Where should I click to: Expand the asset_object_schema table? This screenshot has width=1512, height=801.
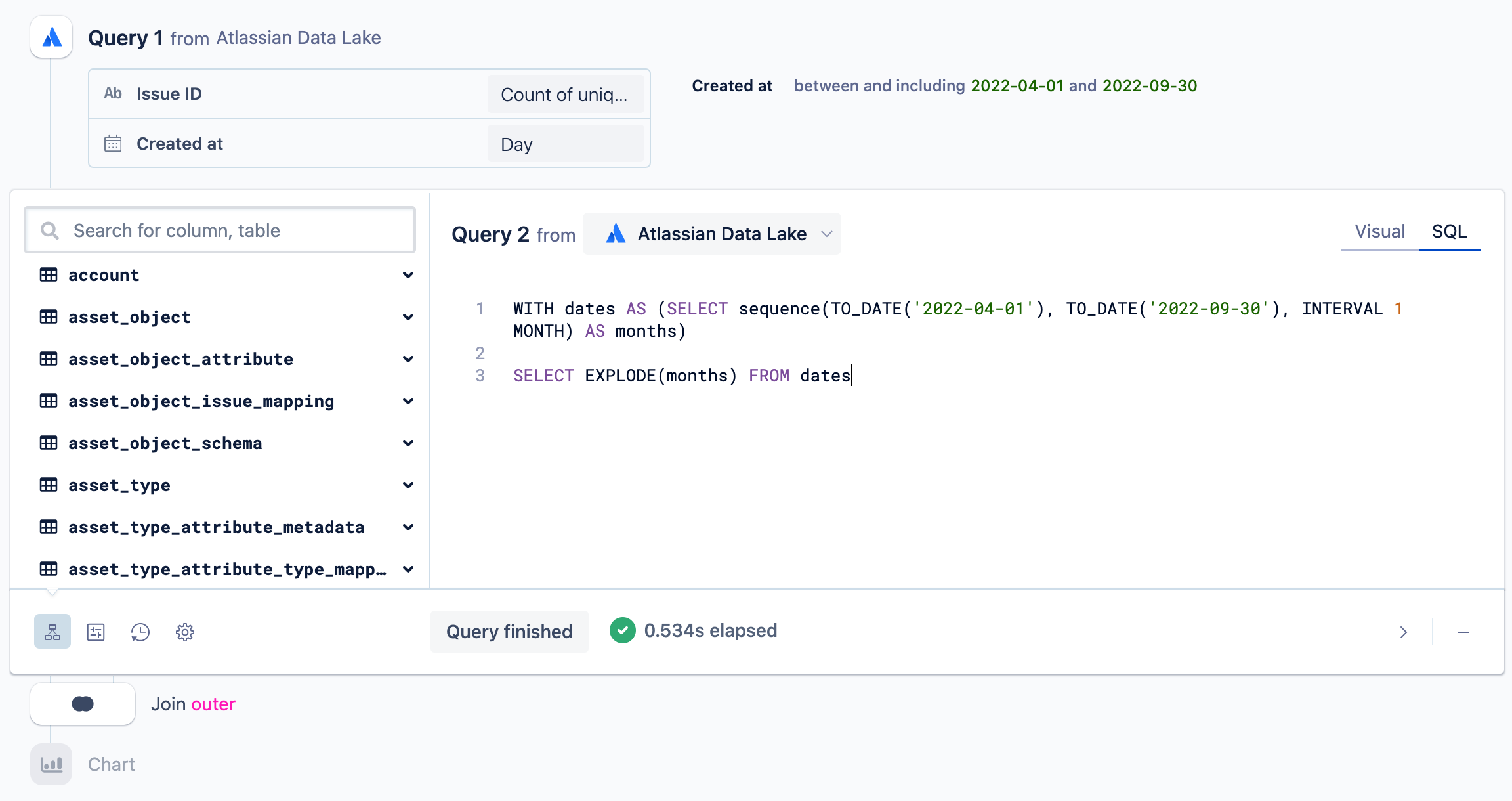pyautogui.click(x=408, y=443)
